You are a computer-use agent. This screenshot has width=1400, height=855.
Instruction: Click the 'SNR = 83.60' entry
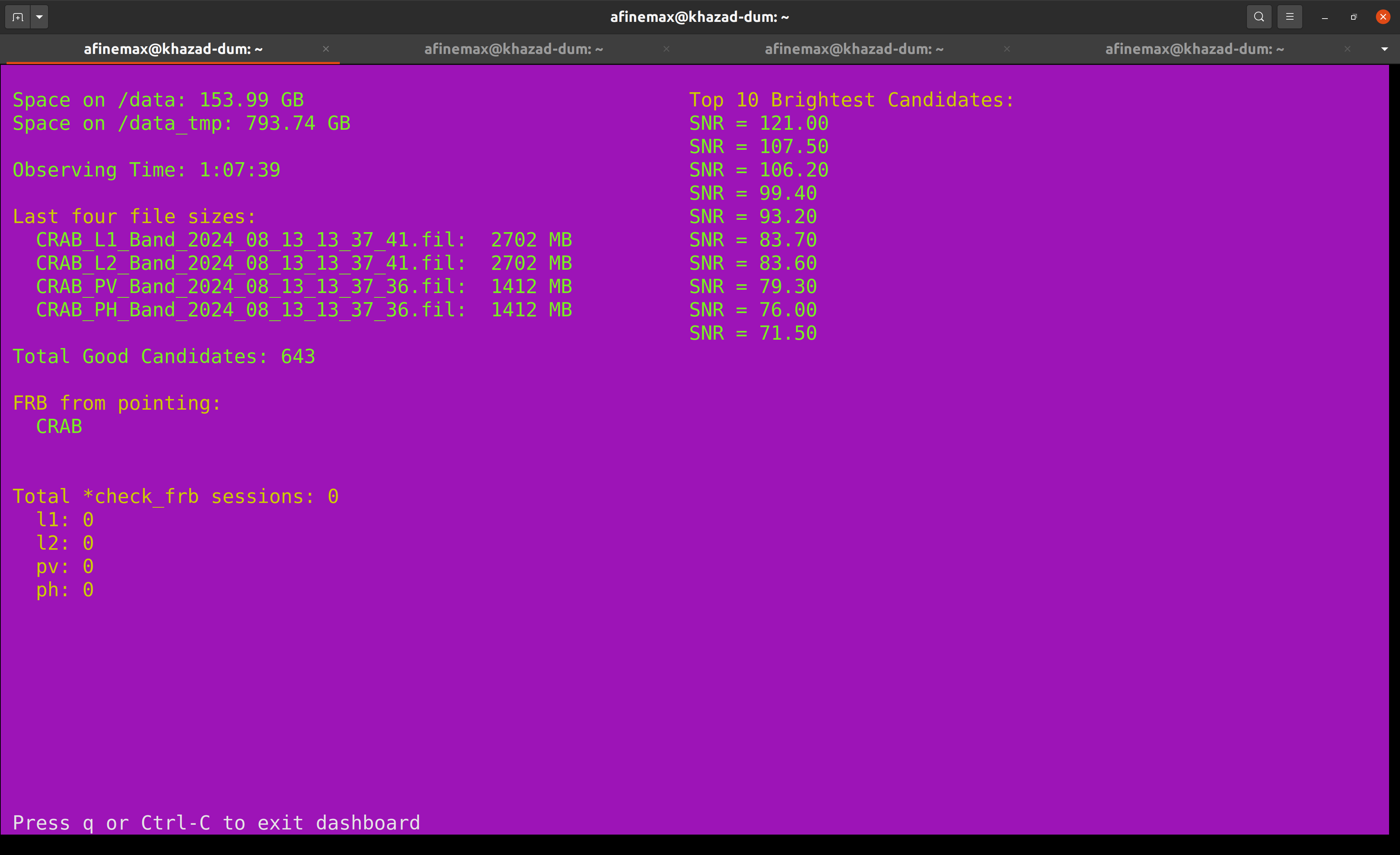pos(753,263)
